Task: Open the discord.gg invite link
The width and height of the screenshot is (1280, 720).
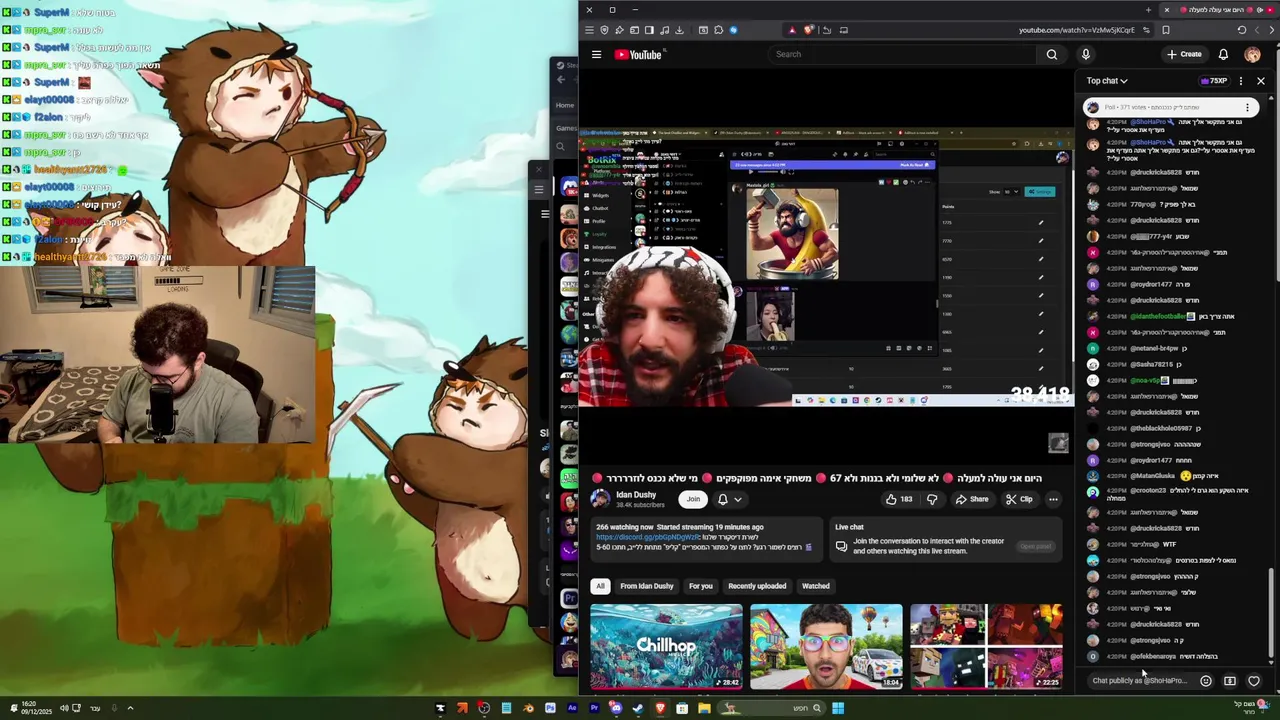Action: (x=648, y=537)
